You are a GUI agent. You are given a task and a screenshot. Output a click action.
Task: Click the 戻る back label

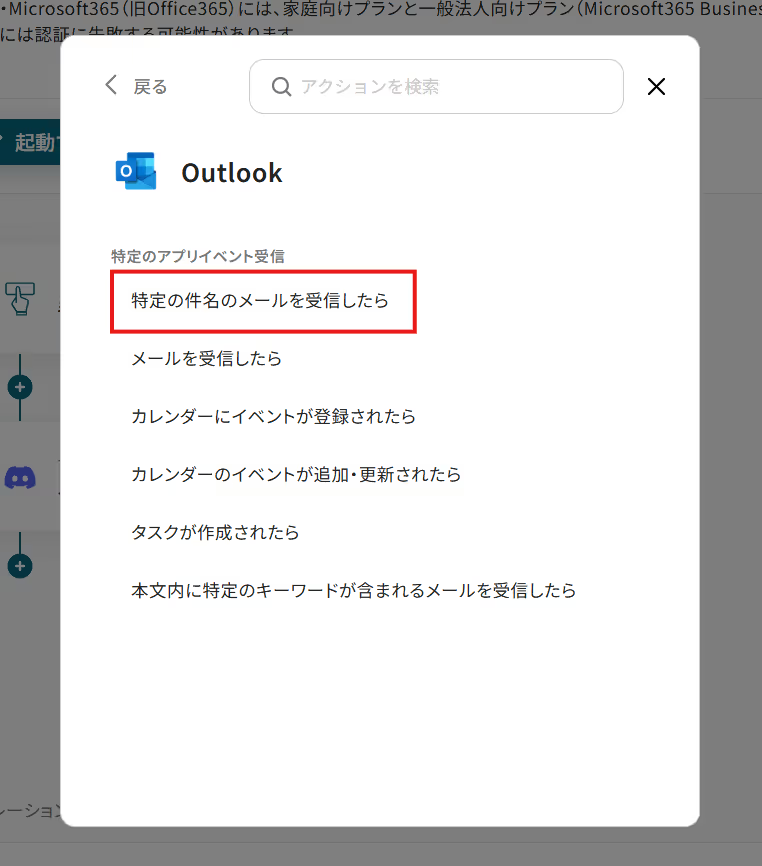[x=150, y=87]
